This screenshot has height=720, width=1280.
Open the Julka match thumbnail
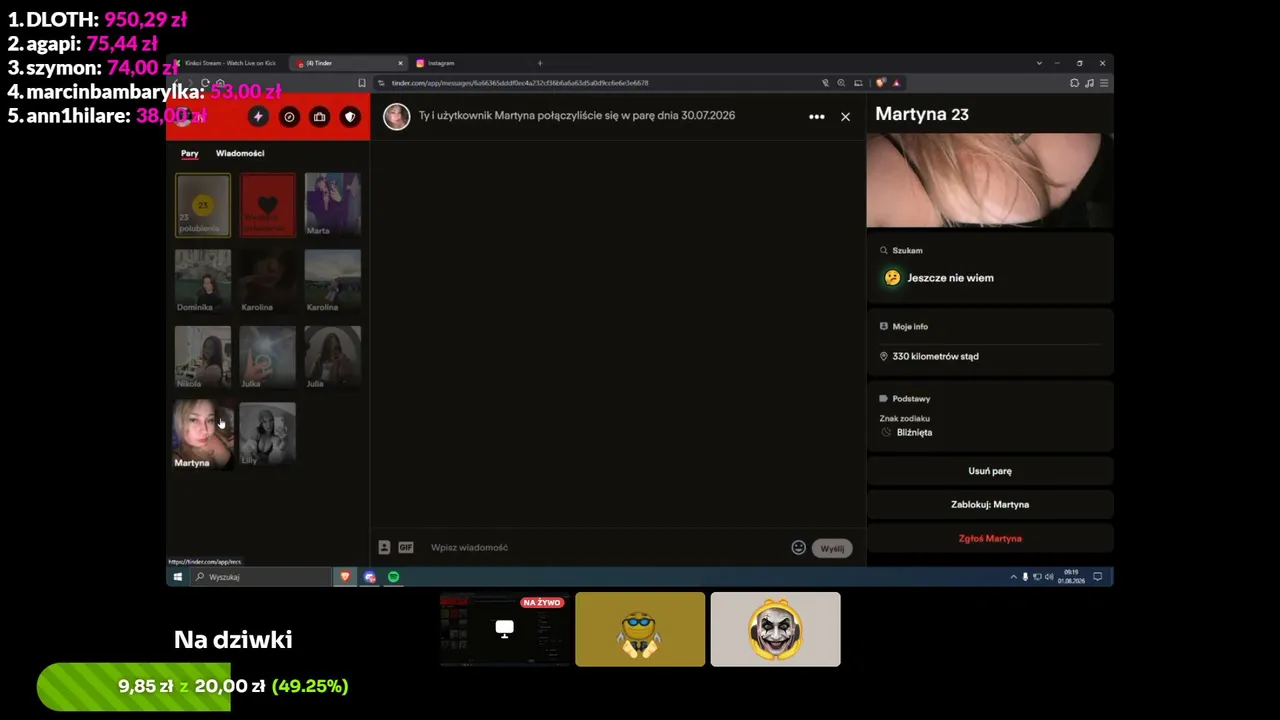268,357
